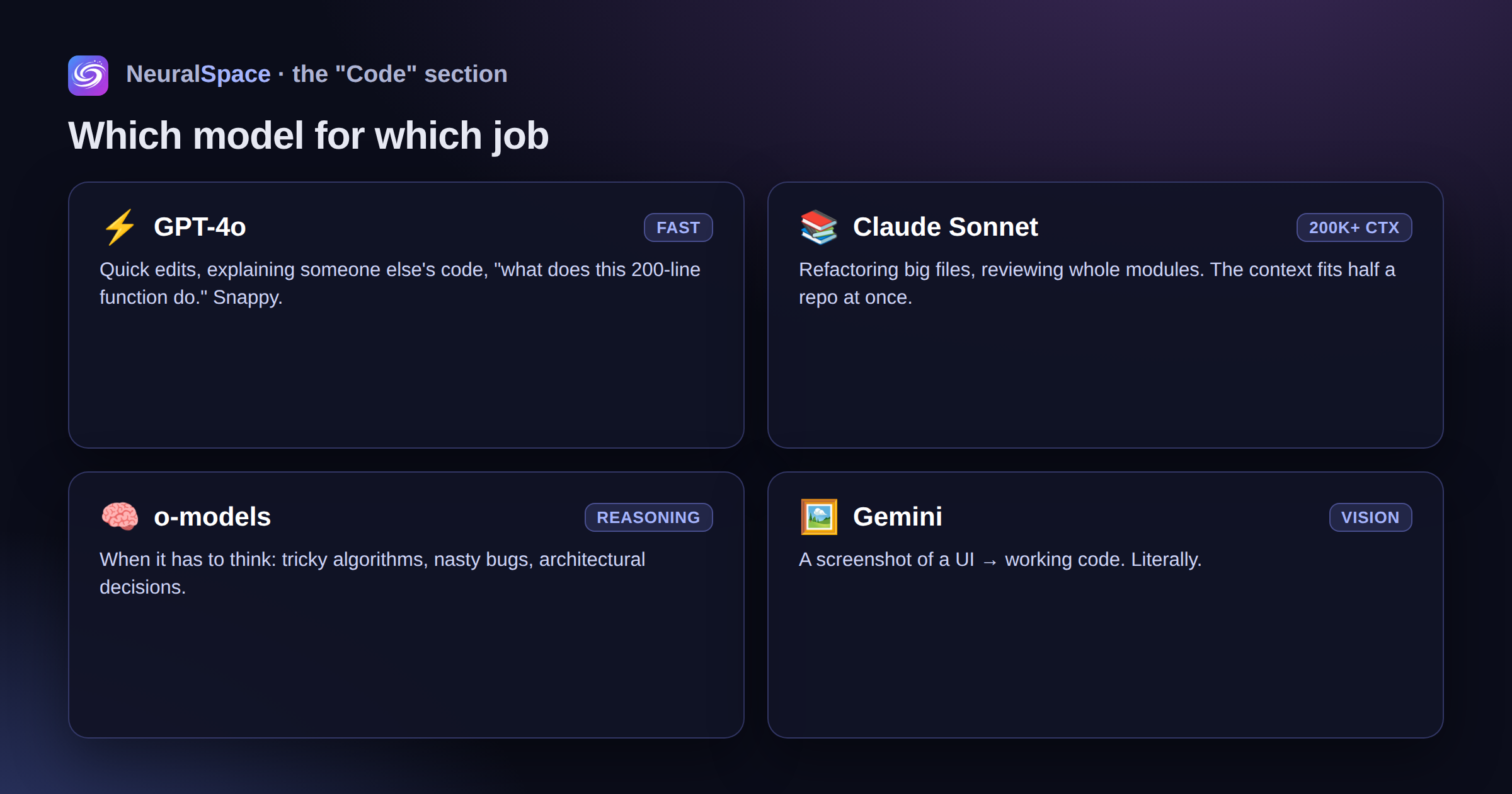The height and width of the screenshot is (794, 1512).
Task: Select the VISION badge on Gemini card
Action: (x=1371, y=517)
